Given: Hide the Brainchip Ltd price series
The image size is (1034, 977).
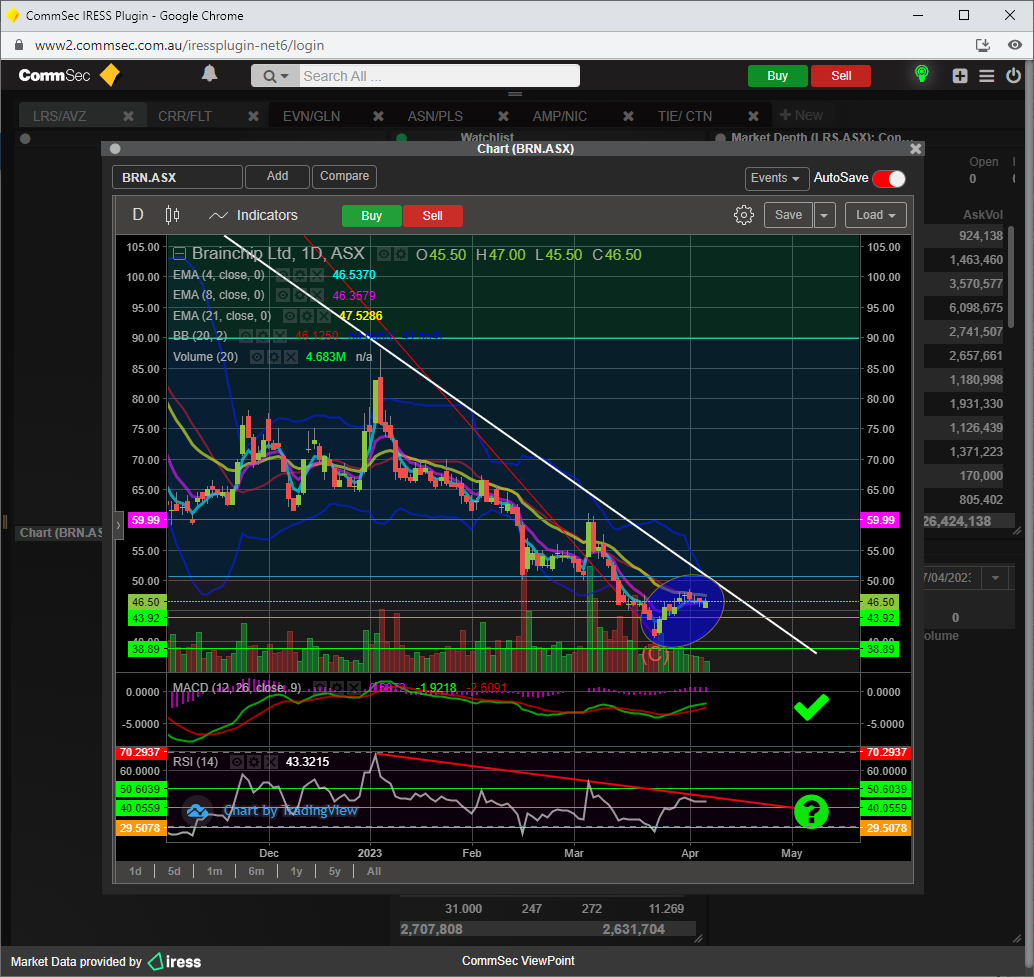Looking at the screenshot, I should tap(384, 254).
